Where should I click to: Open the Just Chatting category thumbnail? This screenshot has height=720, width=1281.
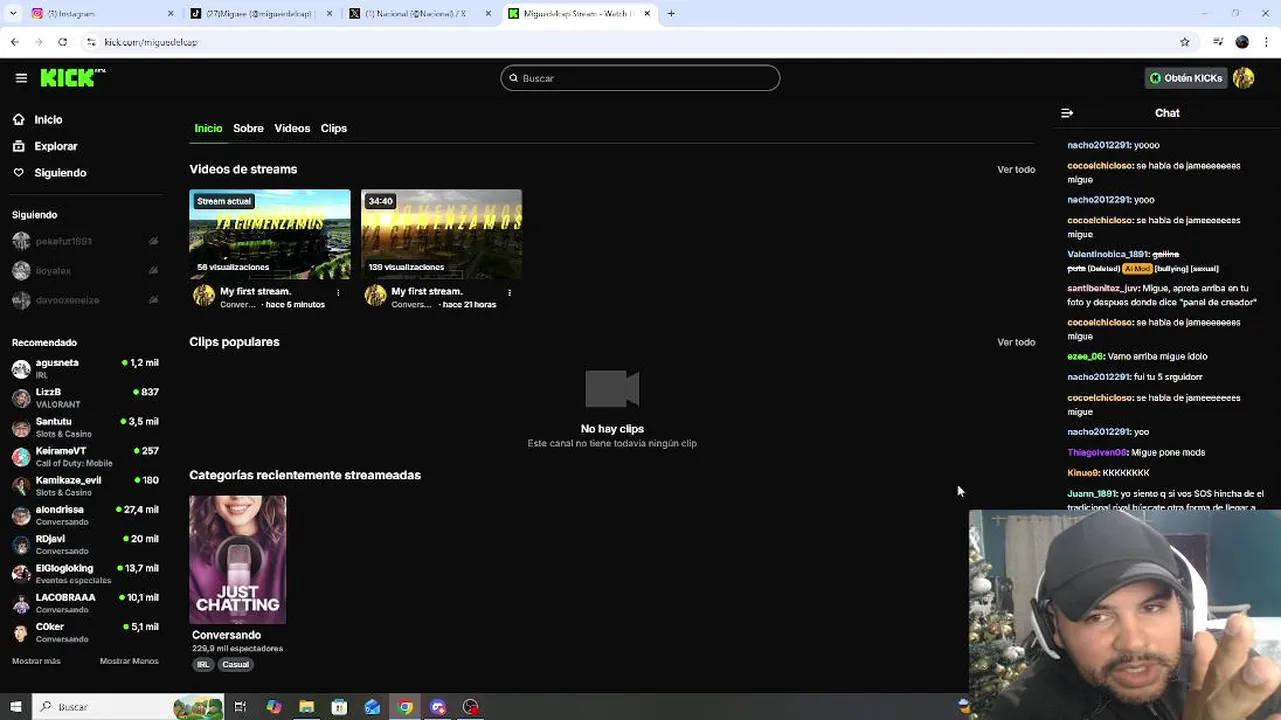tap(238, 559)
